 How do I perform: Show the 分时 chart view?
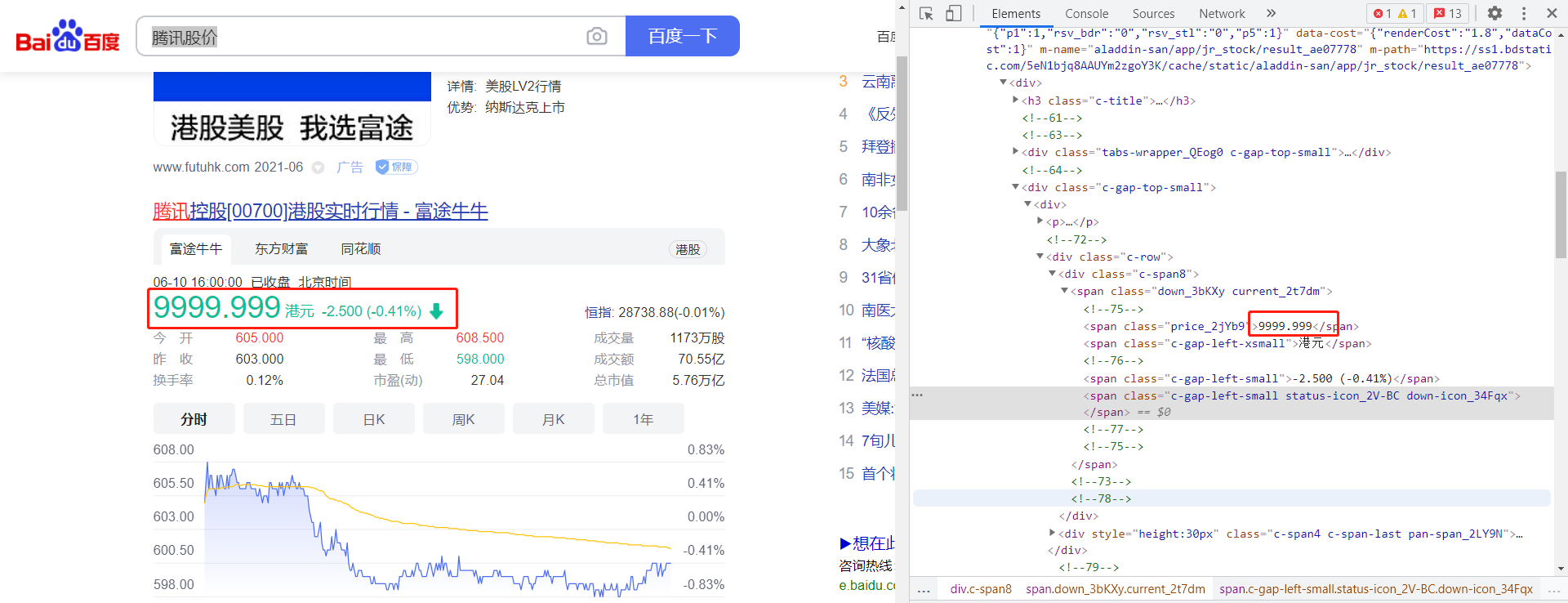pos(194,419)
